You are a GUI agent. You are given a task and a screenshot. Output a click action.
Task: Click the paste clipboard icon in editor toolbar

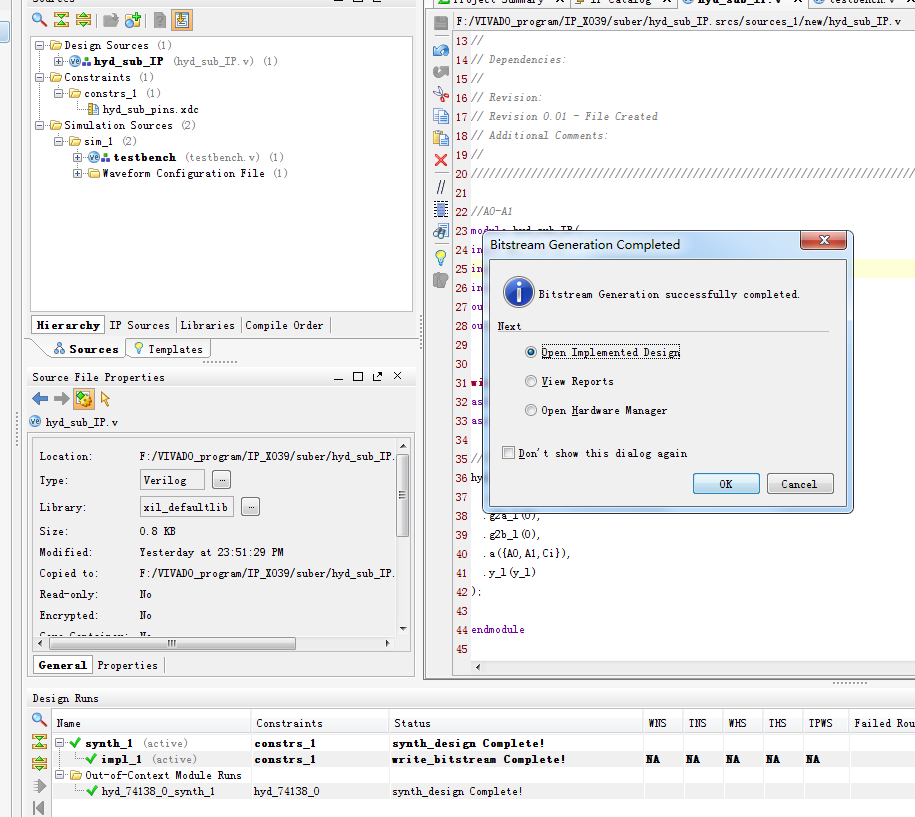pyautogui.click(x=441, y=138)
